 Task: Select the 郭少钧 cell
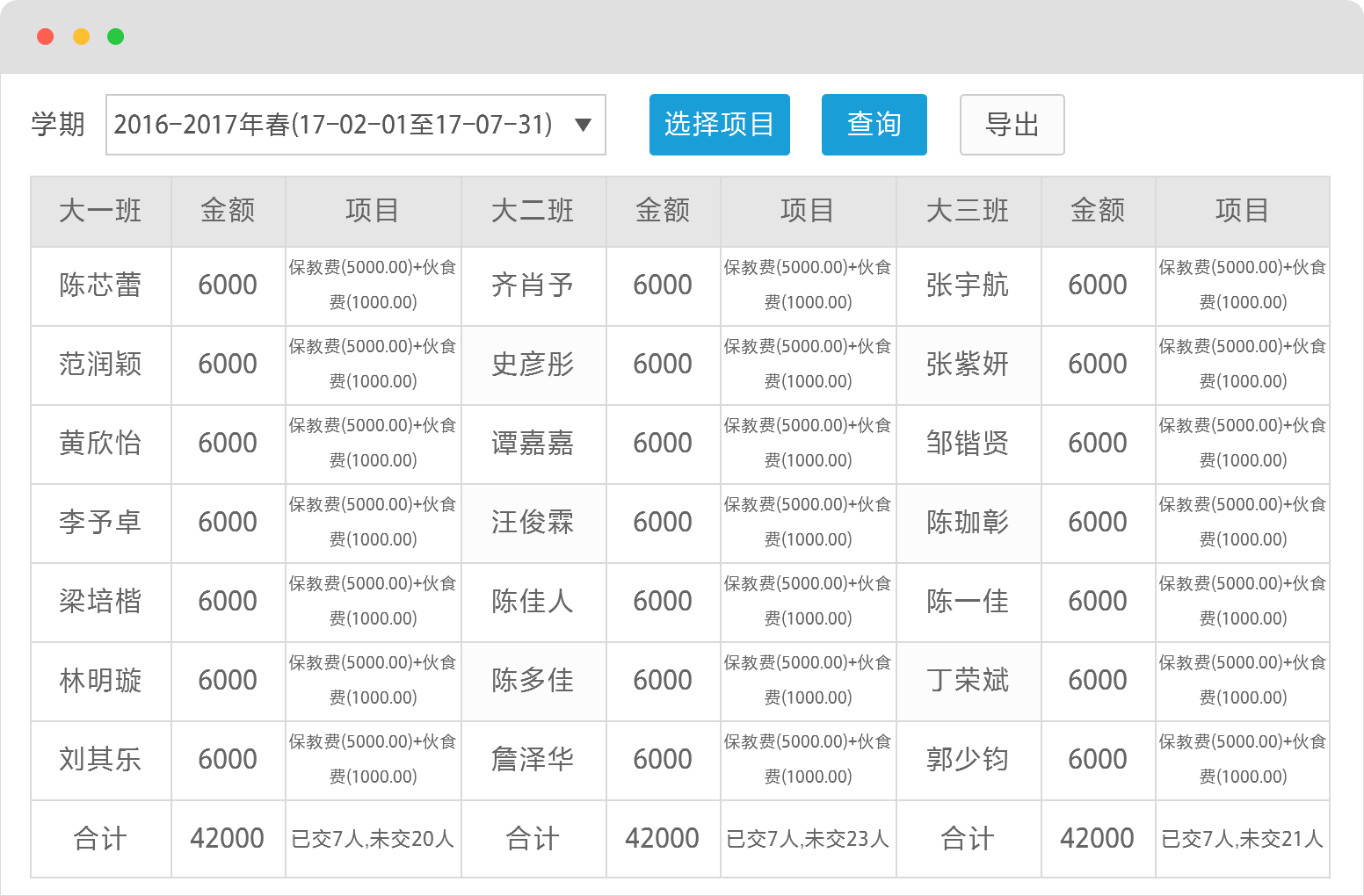coord(968,760)
